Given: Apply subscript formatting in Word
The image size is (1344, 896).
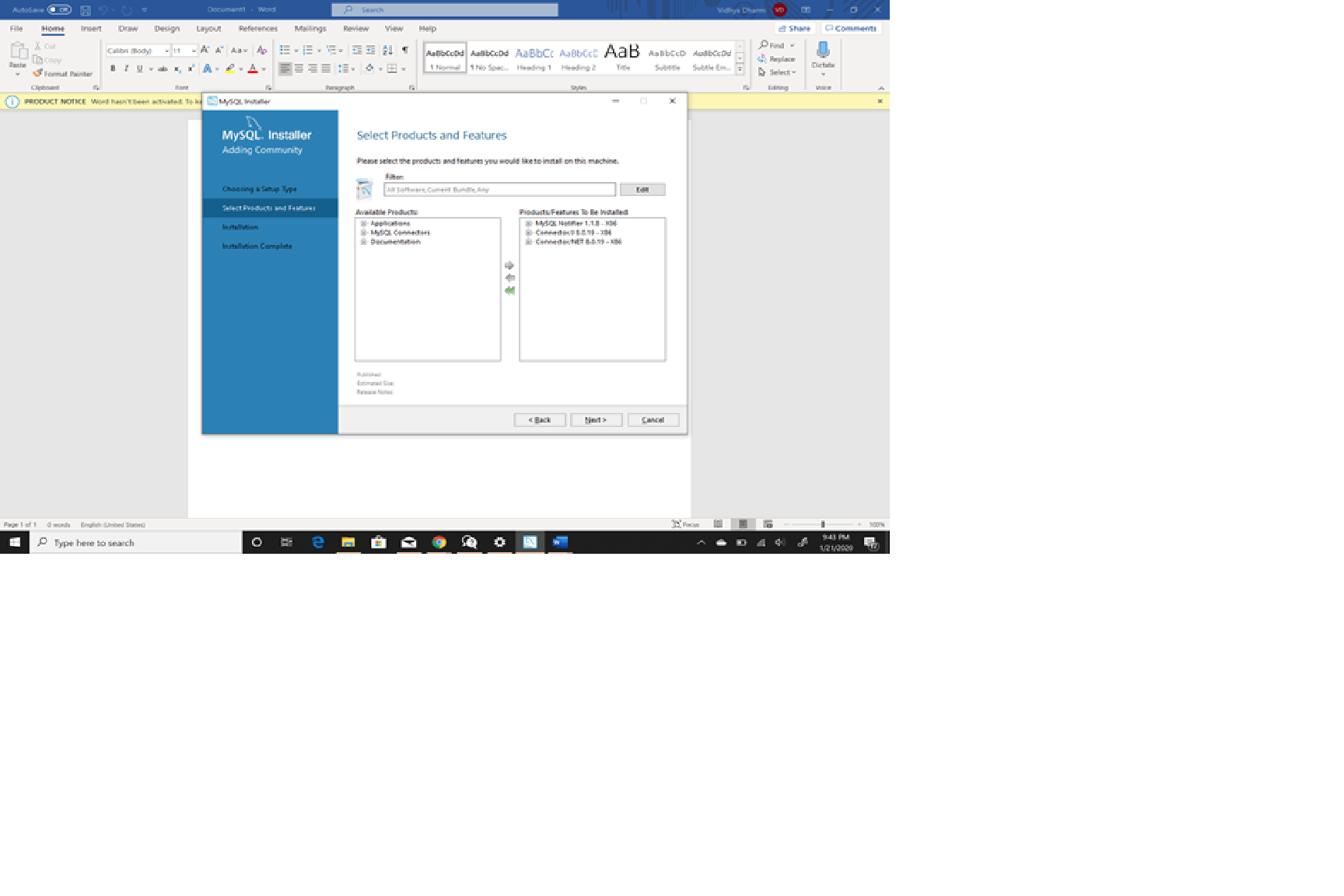Looking at the screenshot, I should pyautogui.click(x=177, y=69).
